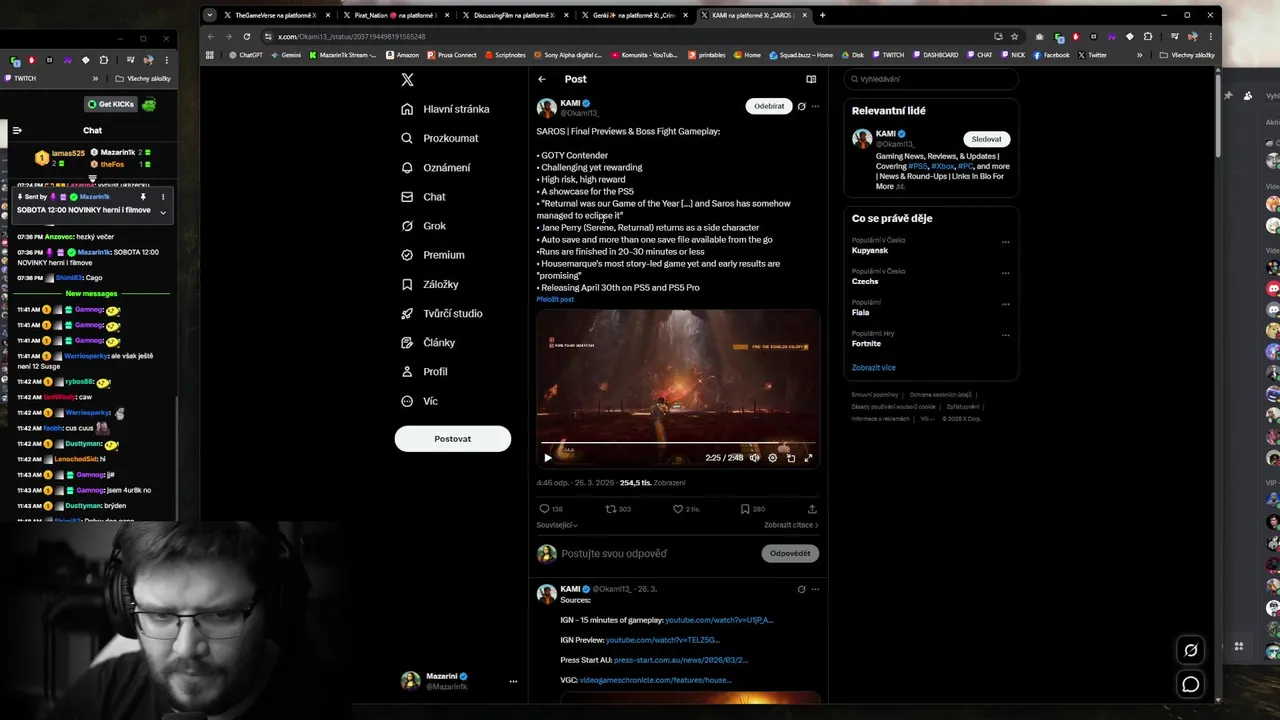Open video picture-in-picture icon
The image size is (1280, 720).
[790, 458]
